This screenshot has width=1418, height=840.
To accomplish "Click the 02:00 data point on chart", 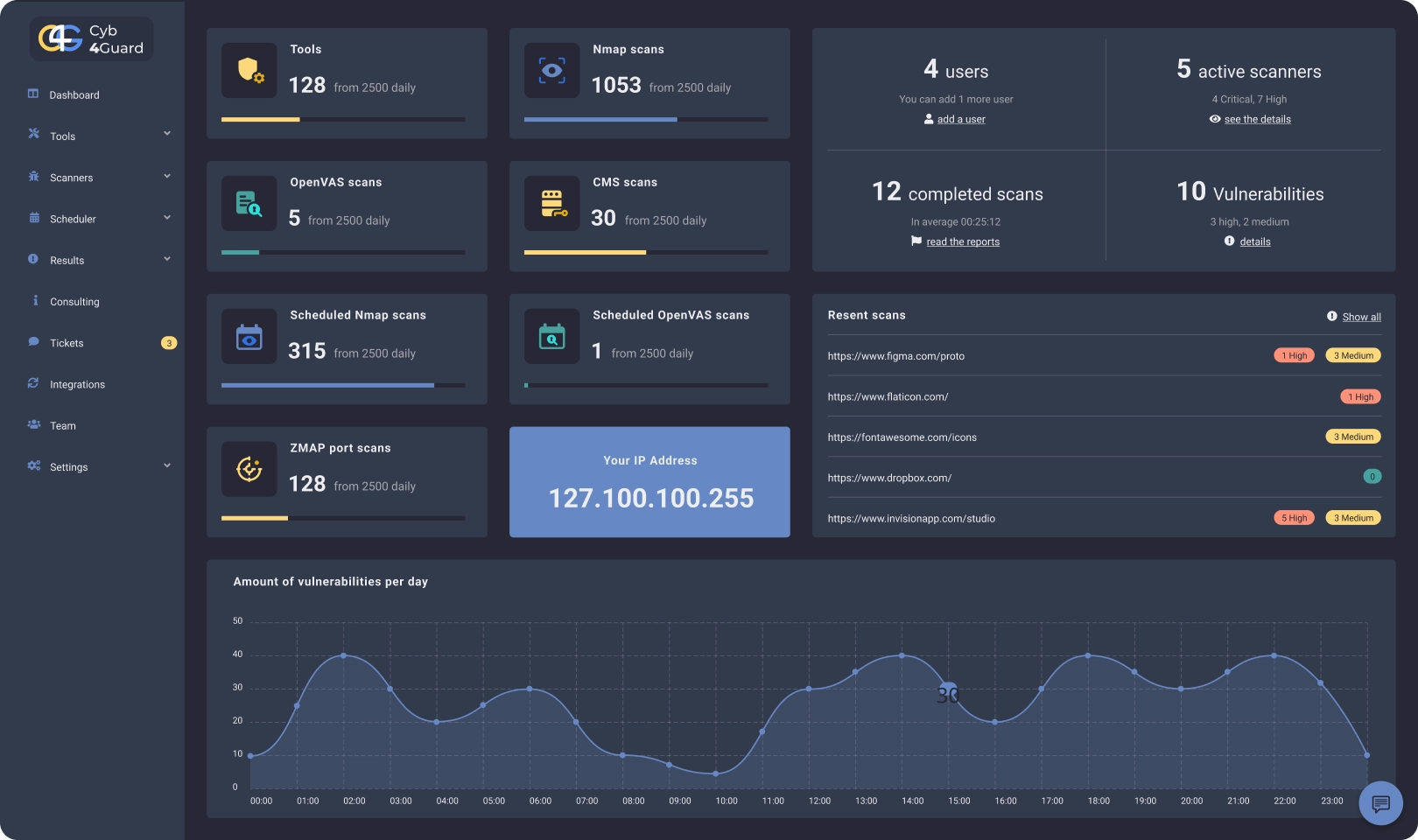I will coord(343,655).
